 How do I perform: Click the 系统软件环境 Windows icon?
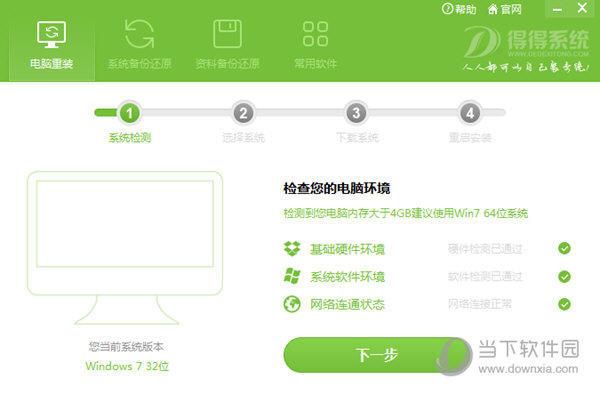tap(292, 276)
